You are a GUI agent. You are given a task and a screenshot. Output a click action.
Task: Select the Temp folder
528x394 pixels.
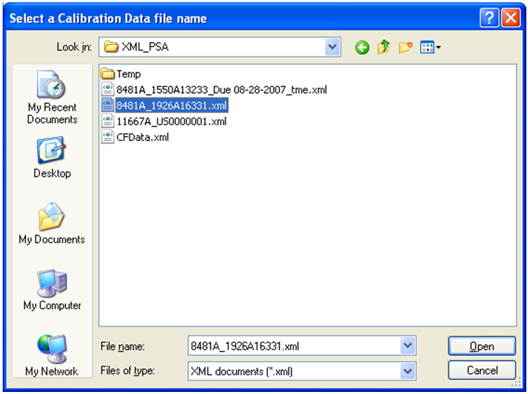pos(121,74)
